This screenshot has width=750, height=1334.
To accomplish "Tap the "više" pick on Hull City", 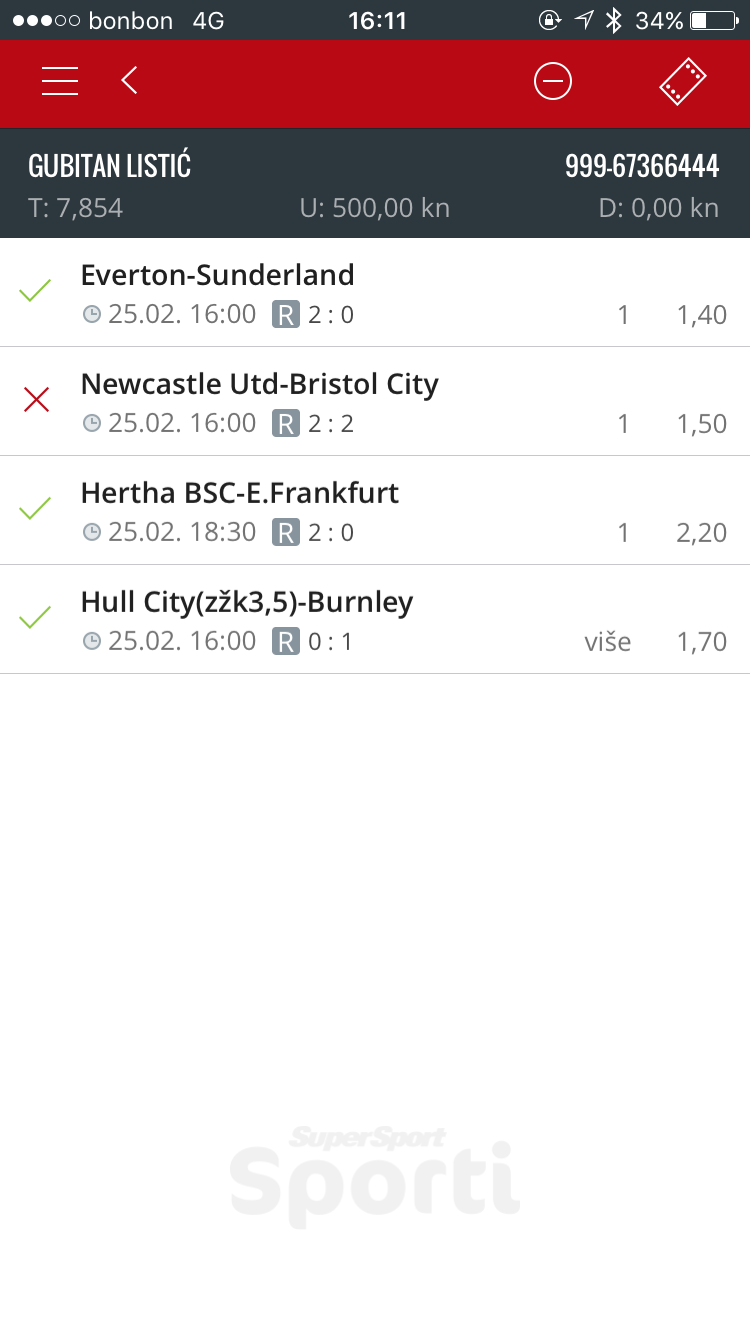I will tap(608, 642).
